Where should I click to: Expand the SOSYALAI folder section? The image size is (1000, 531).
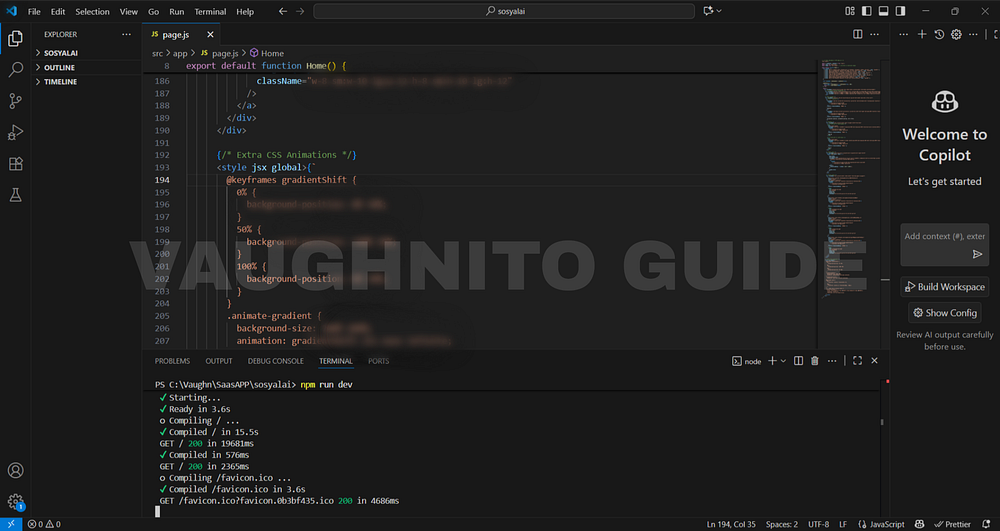point(86,53)
